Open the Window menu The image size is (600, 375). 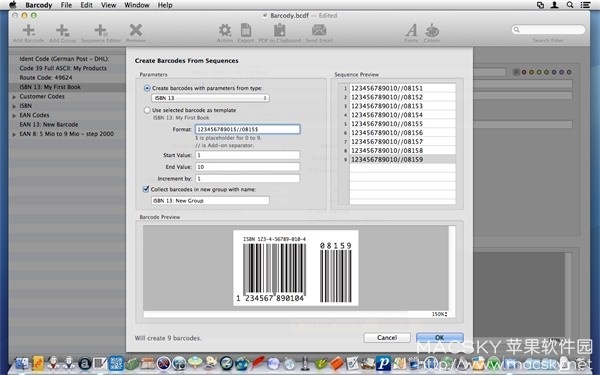[x=137, y=5]
